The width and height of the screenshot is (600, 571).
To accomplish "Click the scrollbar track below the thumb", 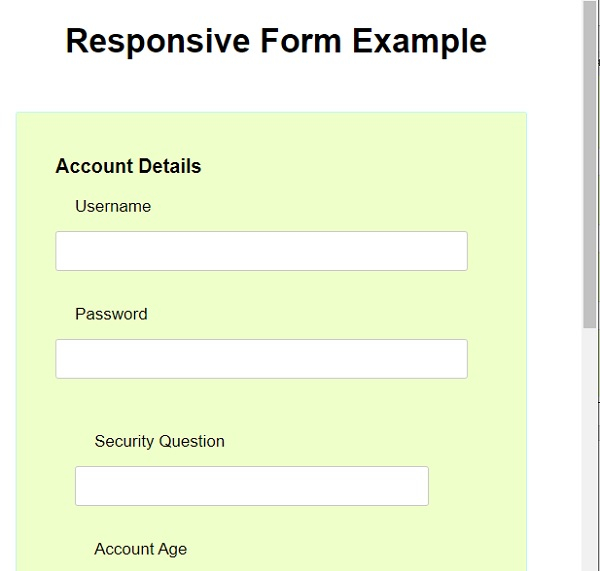I will tap(590, 450).
